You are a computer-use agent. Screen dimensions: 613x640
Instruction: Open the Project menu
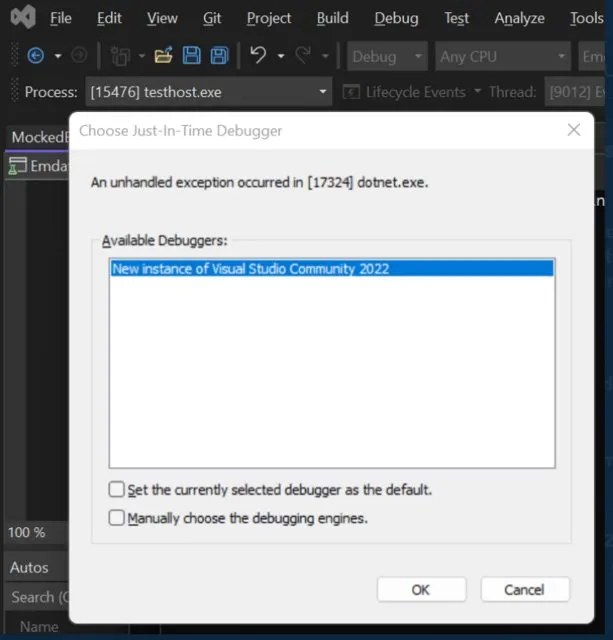coord(269,18)
